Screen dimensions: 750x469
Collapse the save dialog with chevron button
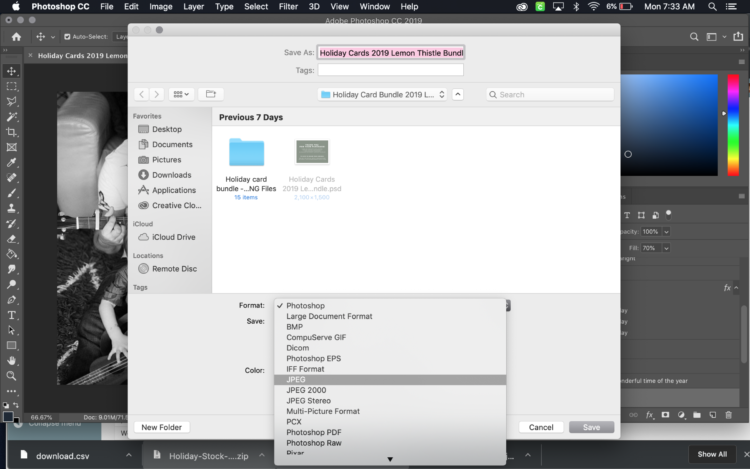coord(458,95)
